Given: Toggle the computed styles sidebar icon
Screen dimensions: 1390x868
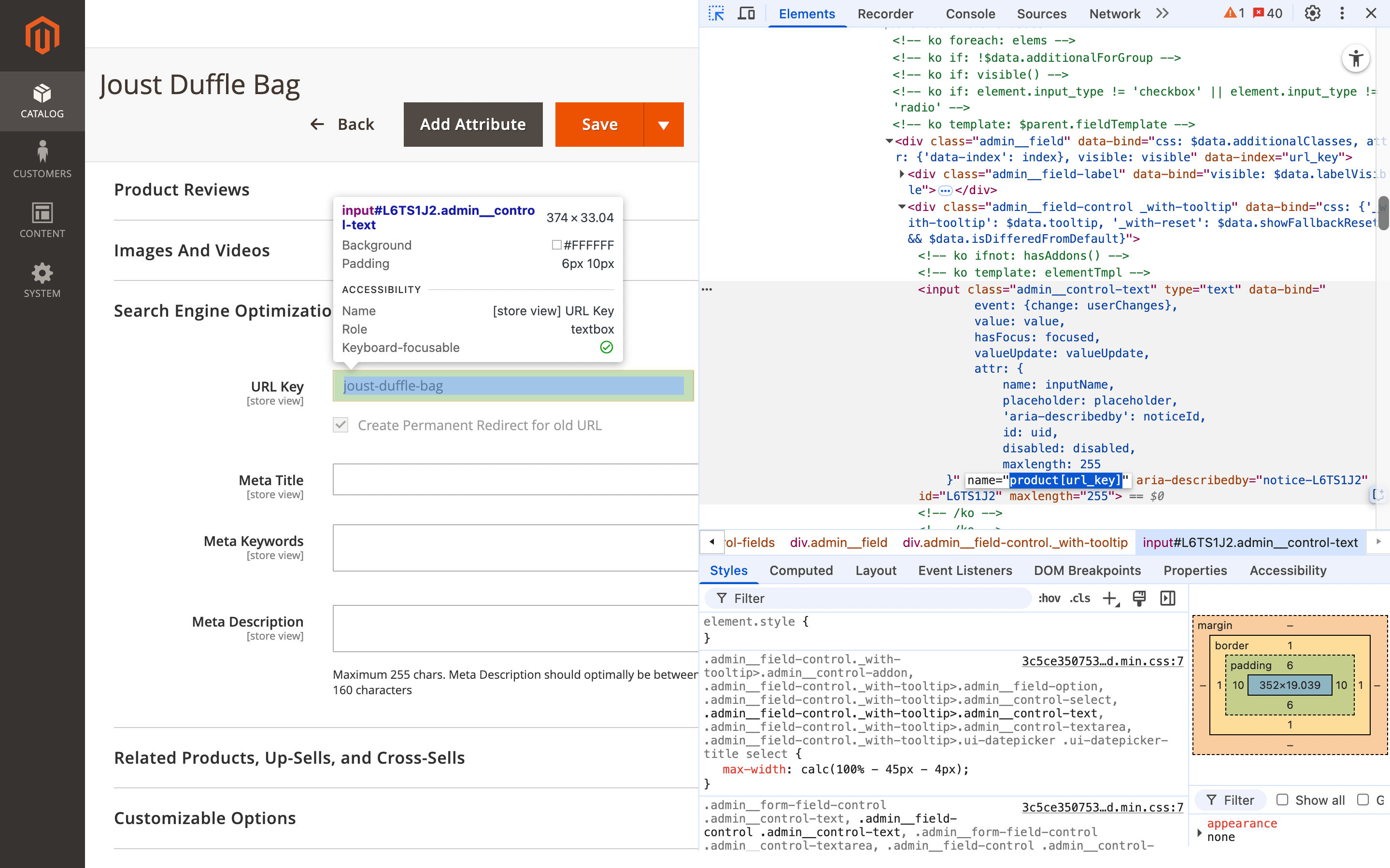Looking at the screenshot, I should pos(1167,598).
